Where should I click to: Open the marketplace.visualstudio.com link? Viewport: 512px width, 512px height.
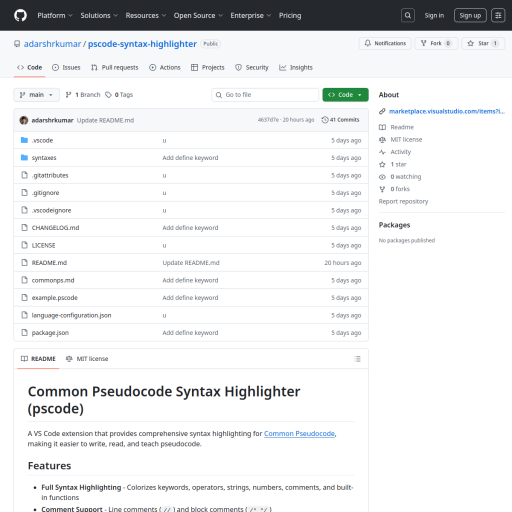pos(447,111)
